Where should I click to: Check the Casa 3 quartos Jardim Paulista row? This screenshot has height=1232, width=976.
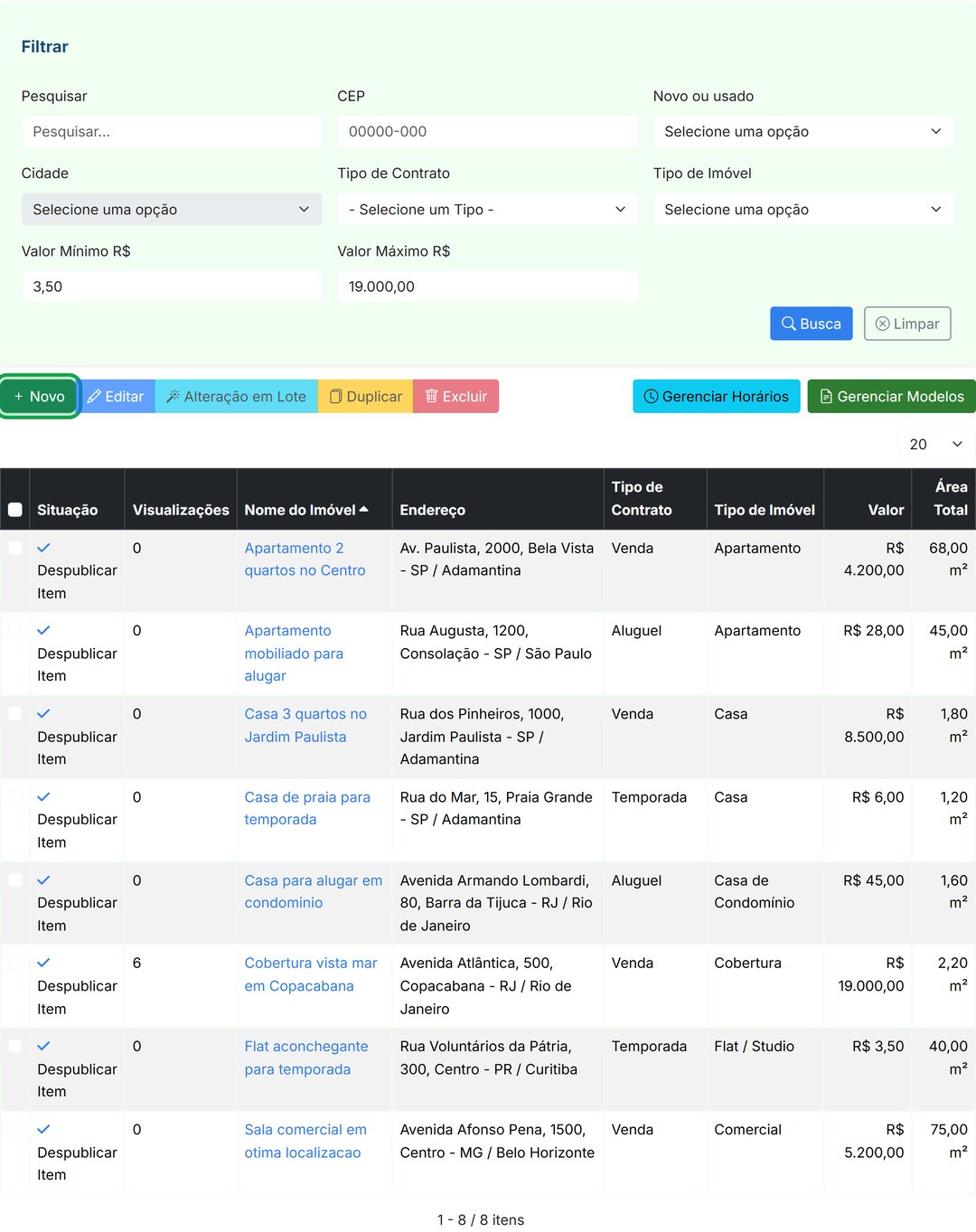tap(15, 713)
